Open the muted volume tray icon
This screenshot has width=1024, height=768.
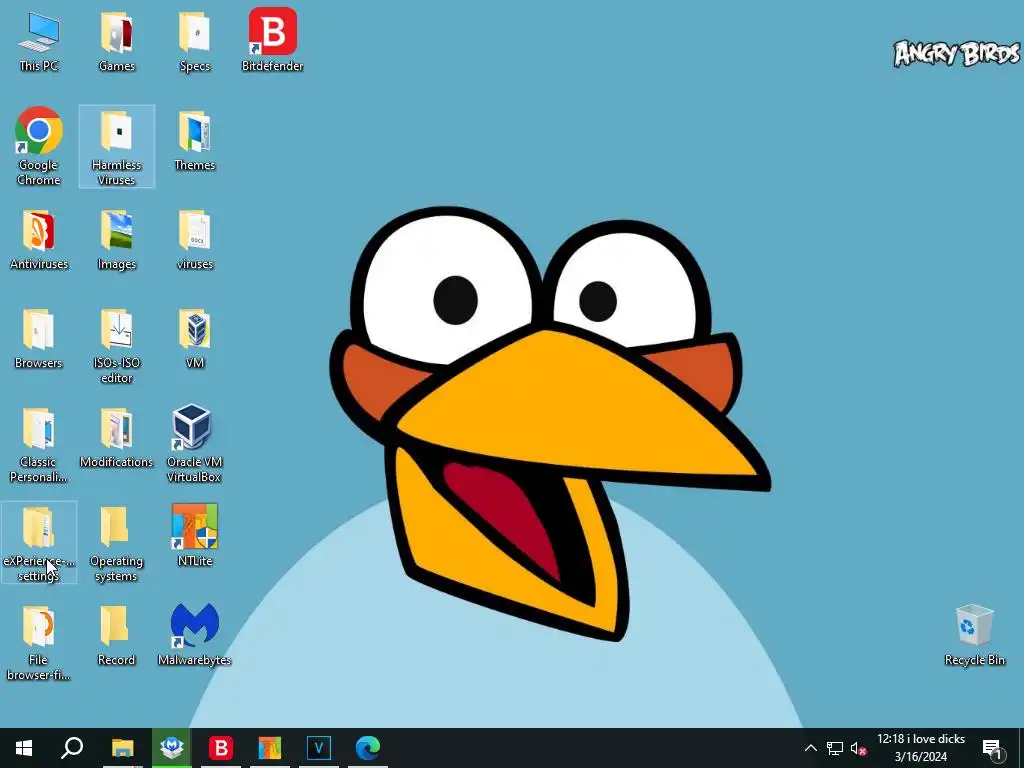859,748
